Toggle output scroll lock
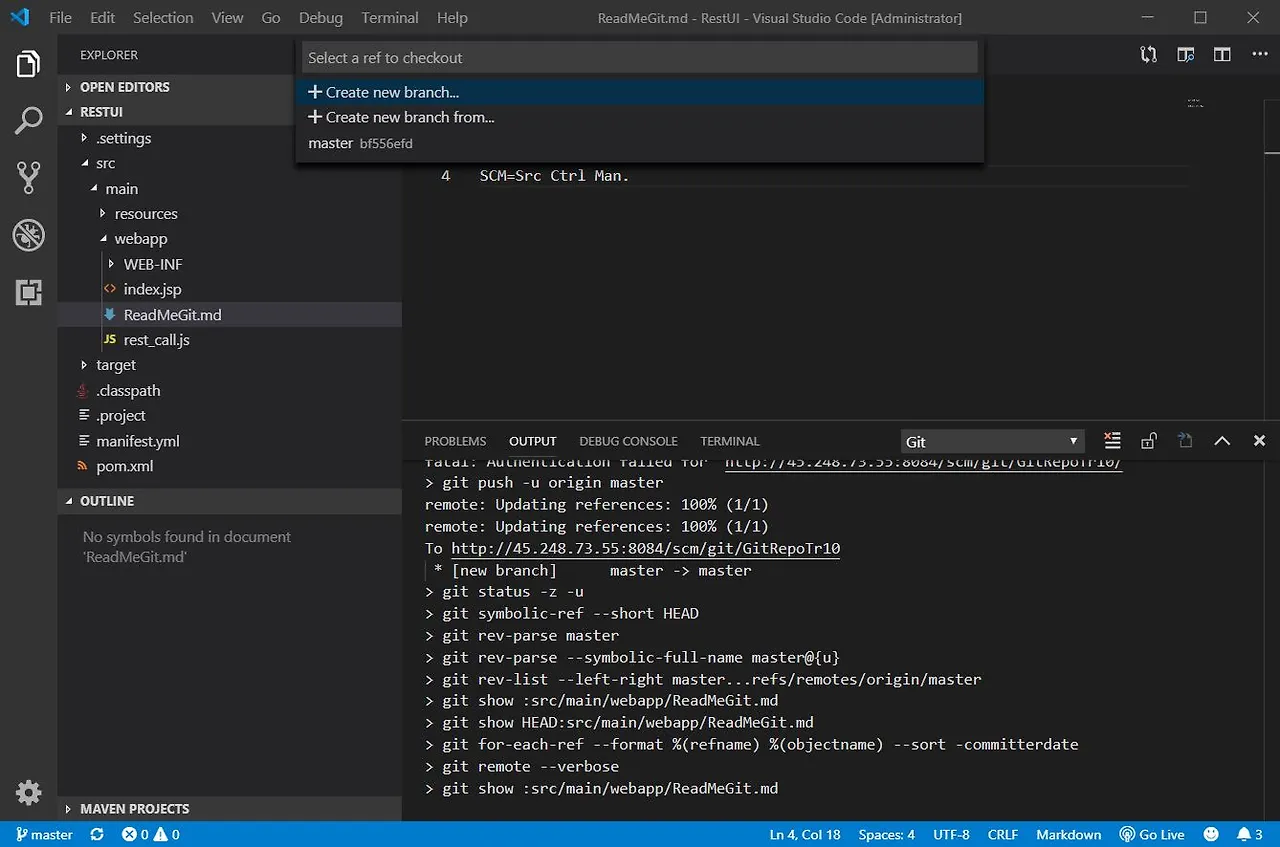 (x=1149, y=441)
